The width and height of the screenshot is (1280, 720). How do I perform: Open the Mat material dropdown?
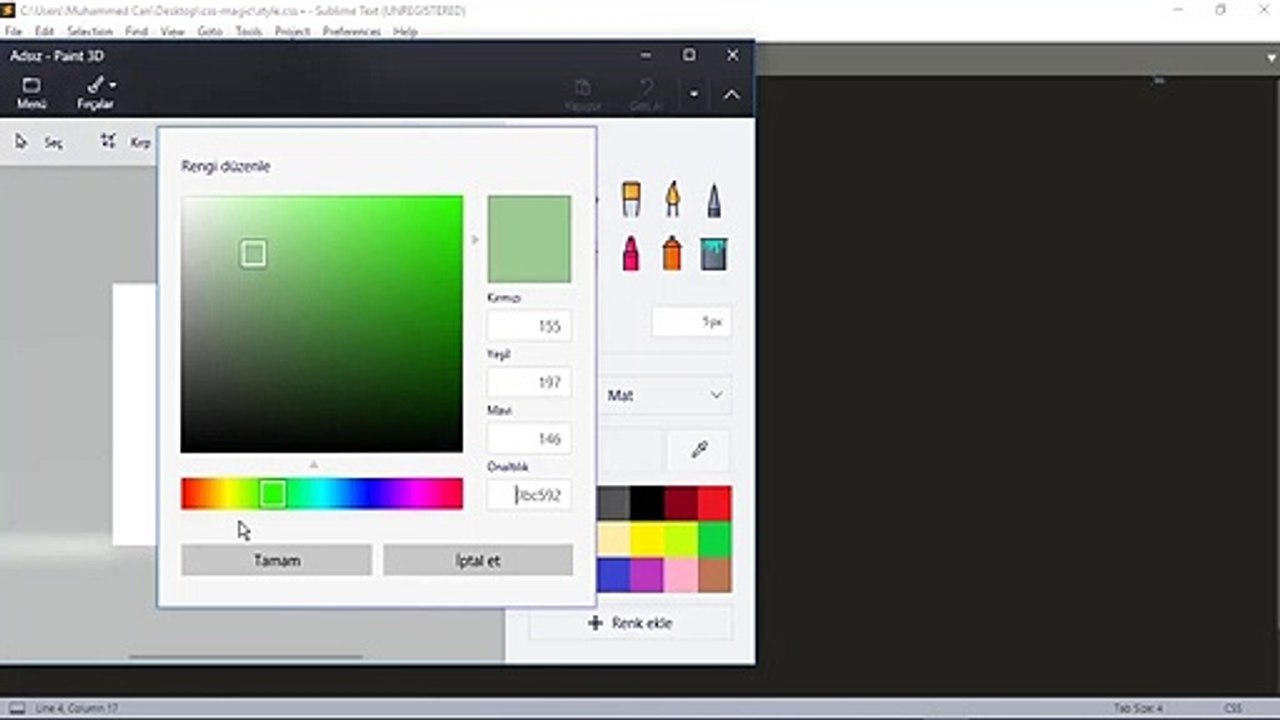[665, 395]
